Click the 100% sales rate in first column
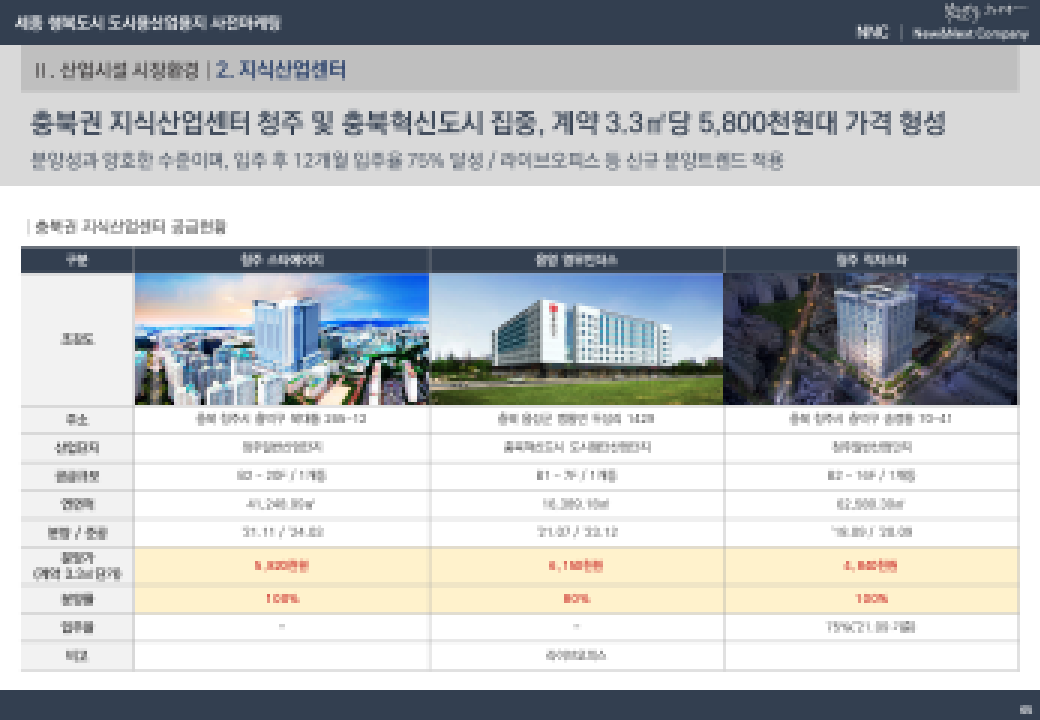Screen dimensions: 1040x720 pyautogui.click(x=282, y=599)
